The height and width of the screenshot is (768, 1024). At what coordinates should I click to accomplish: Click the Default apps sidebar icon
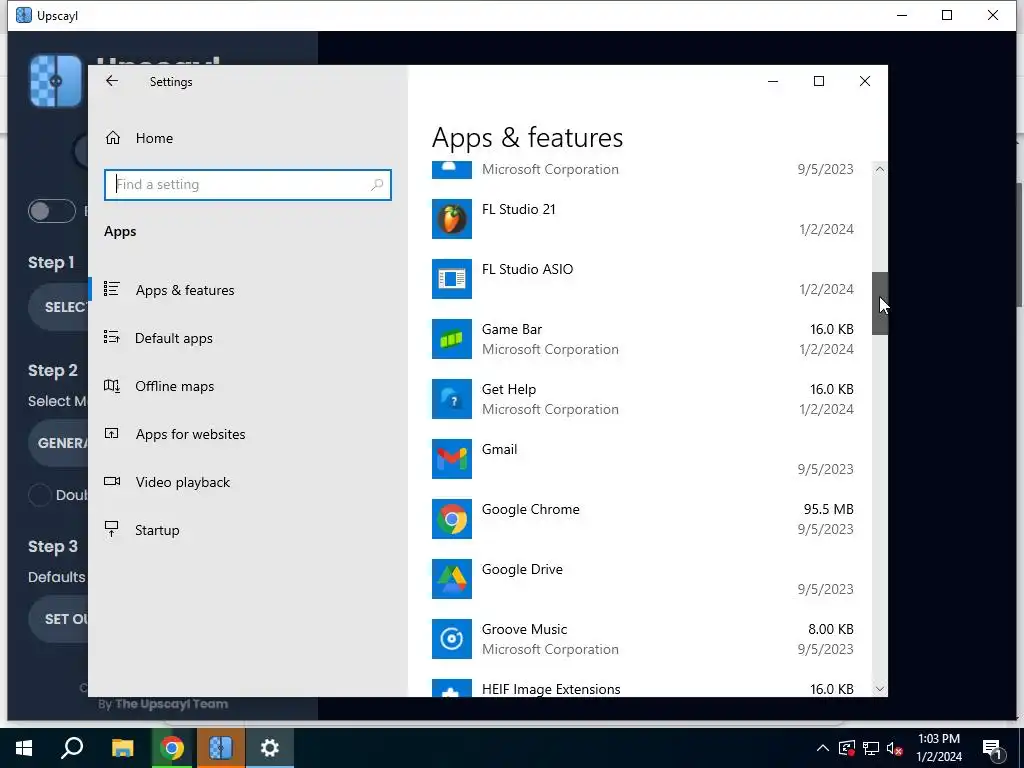click(112, 337)
